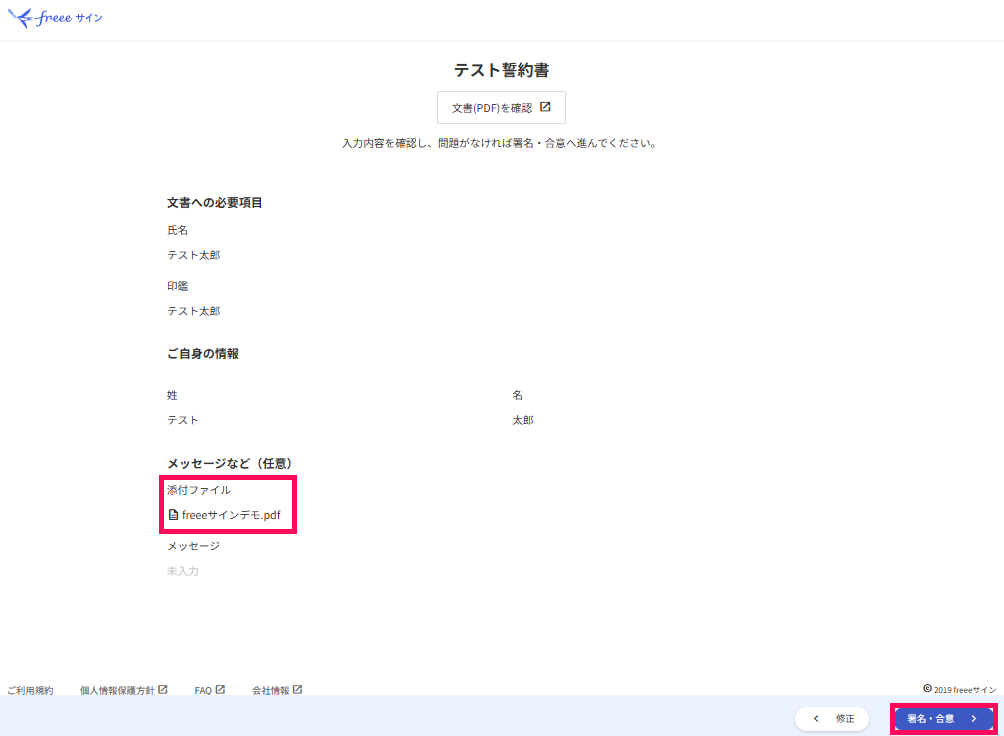Image resolution: width=1004 pixels, height=736 pixels.
Task: Click the 氏名 field label
Action: coord(177,230)
